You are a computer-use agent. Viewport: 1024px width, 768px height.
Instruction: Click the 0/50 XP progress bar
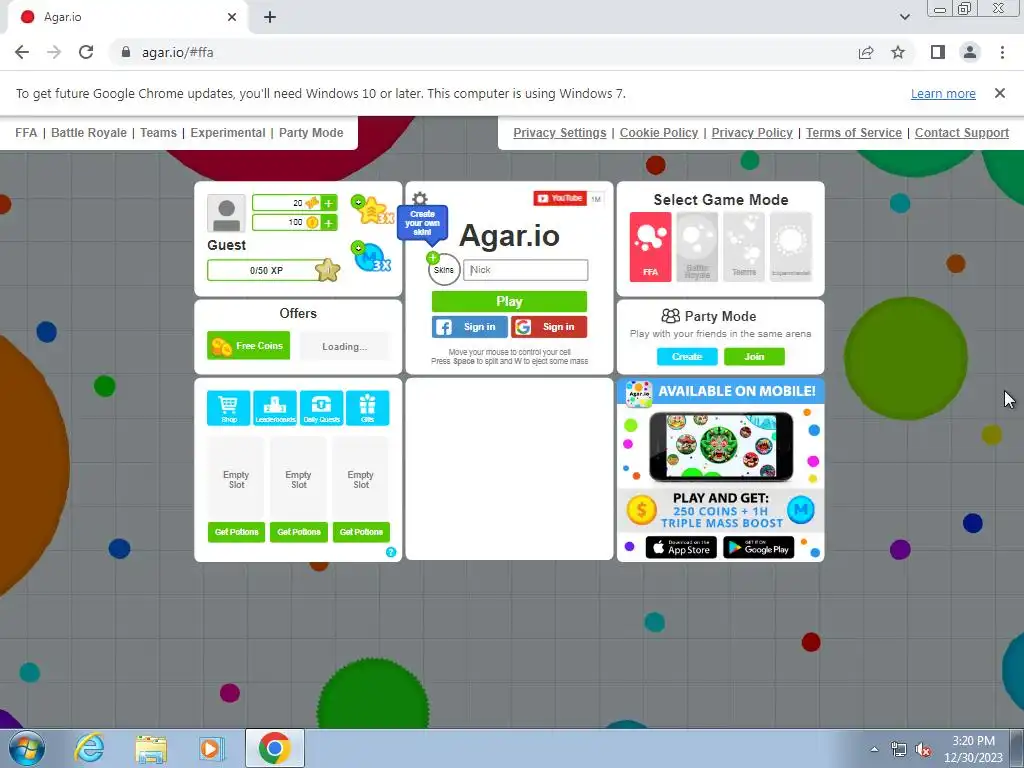266,270
